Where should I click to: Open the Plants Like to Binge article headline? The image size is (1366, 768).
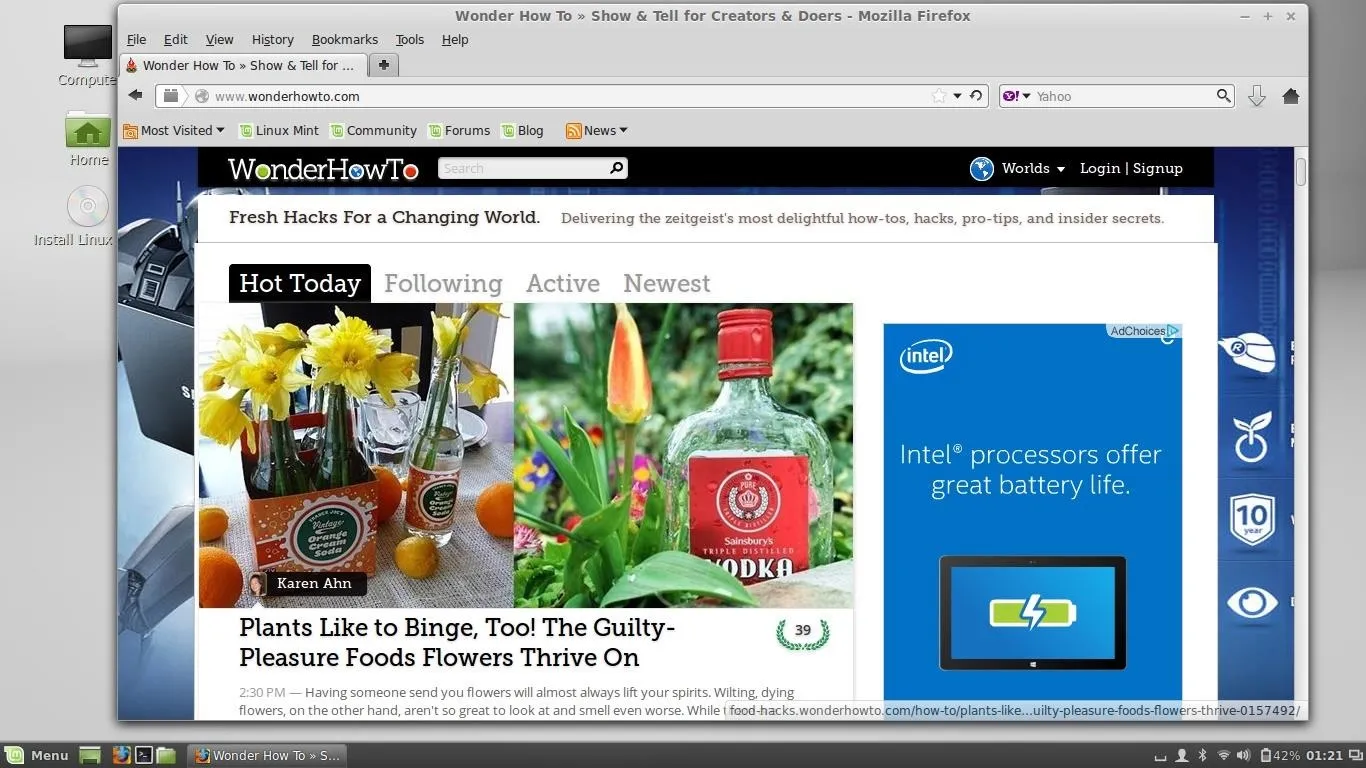tap(457, 642)
